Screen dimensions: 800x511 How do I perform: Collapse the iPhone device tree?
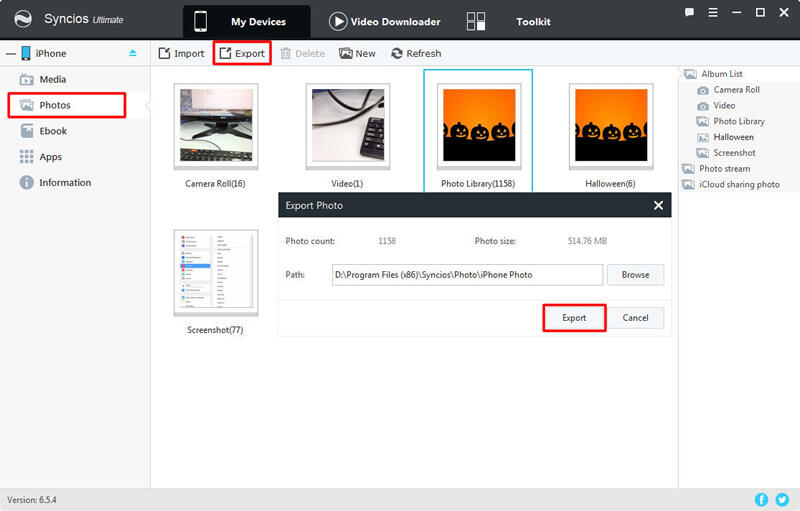pyautogui.click(x=9, y=53)
